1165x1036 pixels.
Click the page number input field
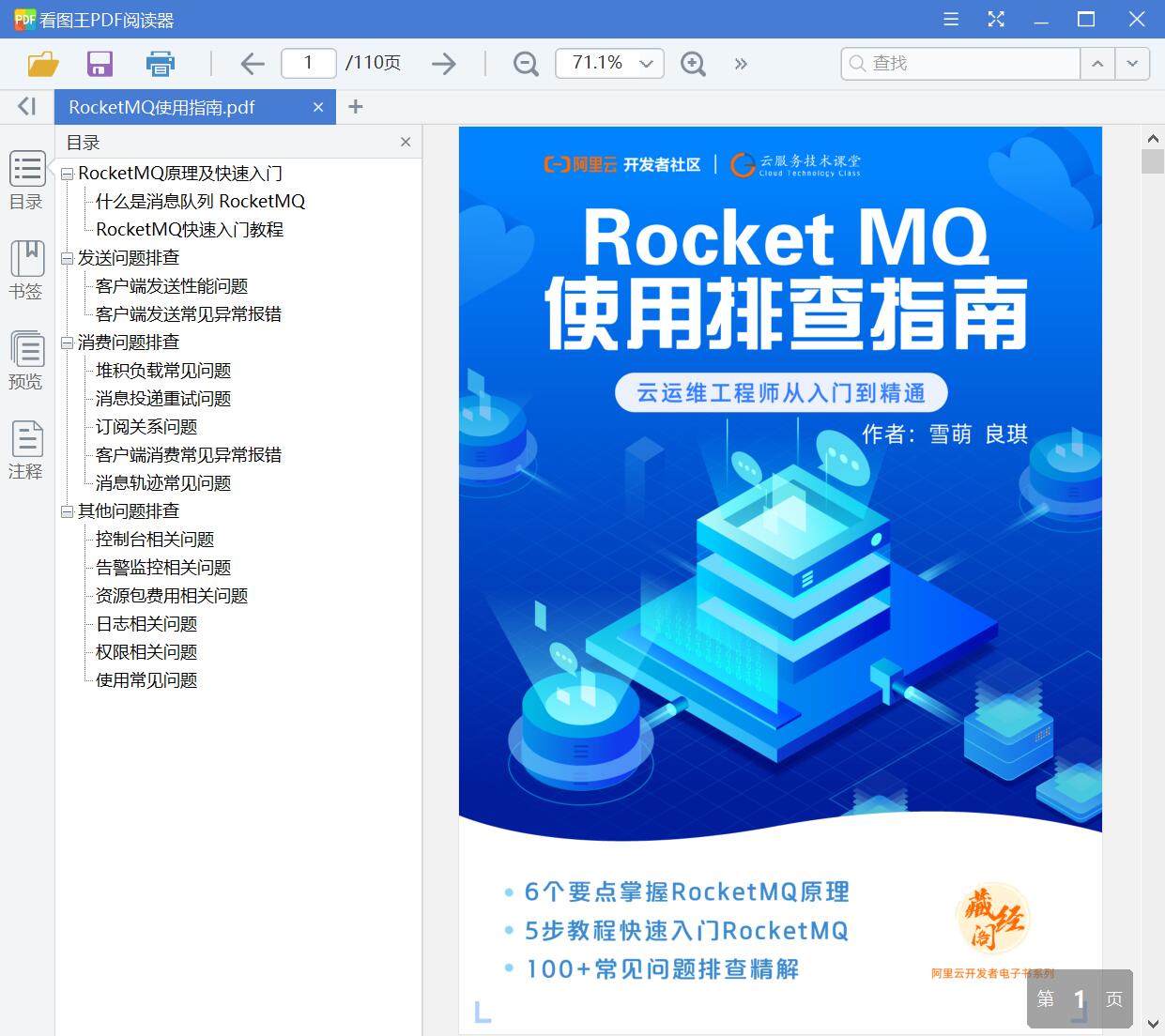click(308, 63)
